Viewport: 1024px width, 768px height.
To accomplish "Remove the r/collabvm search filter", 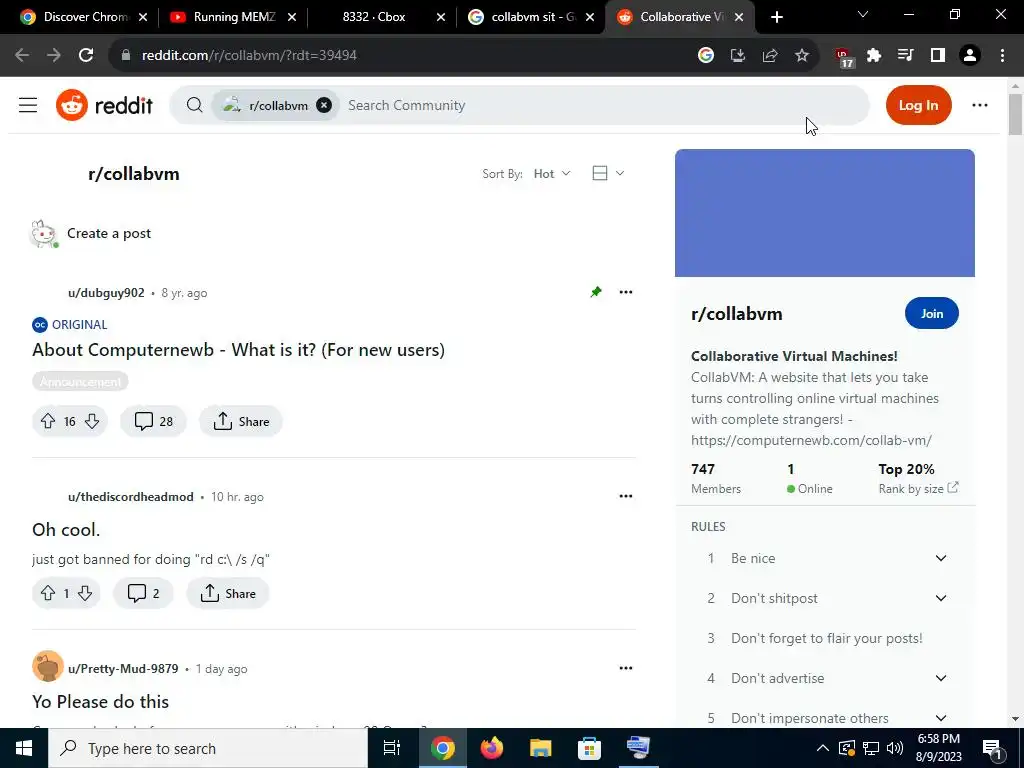I will [x=324, y=105].
